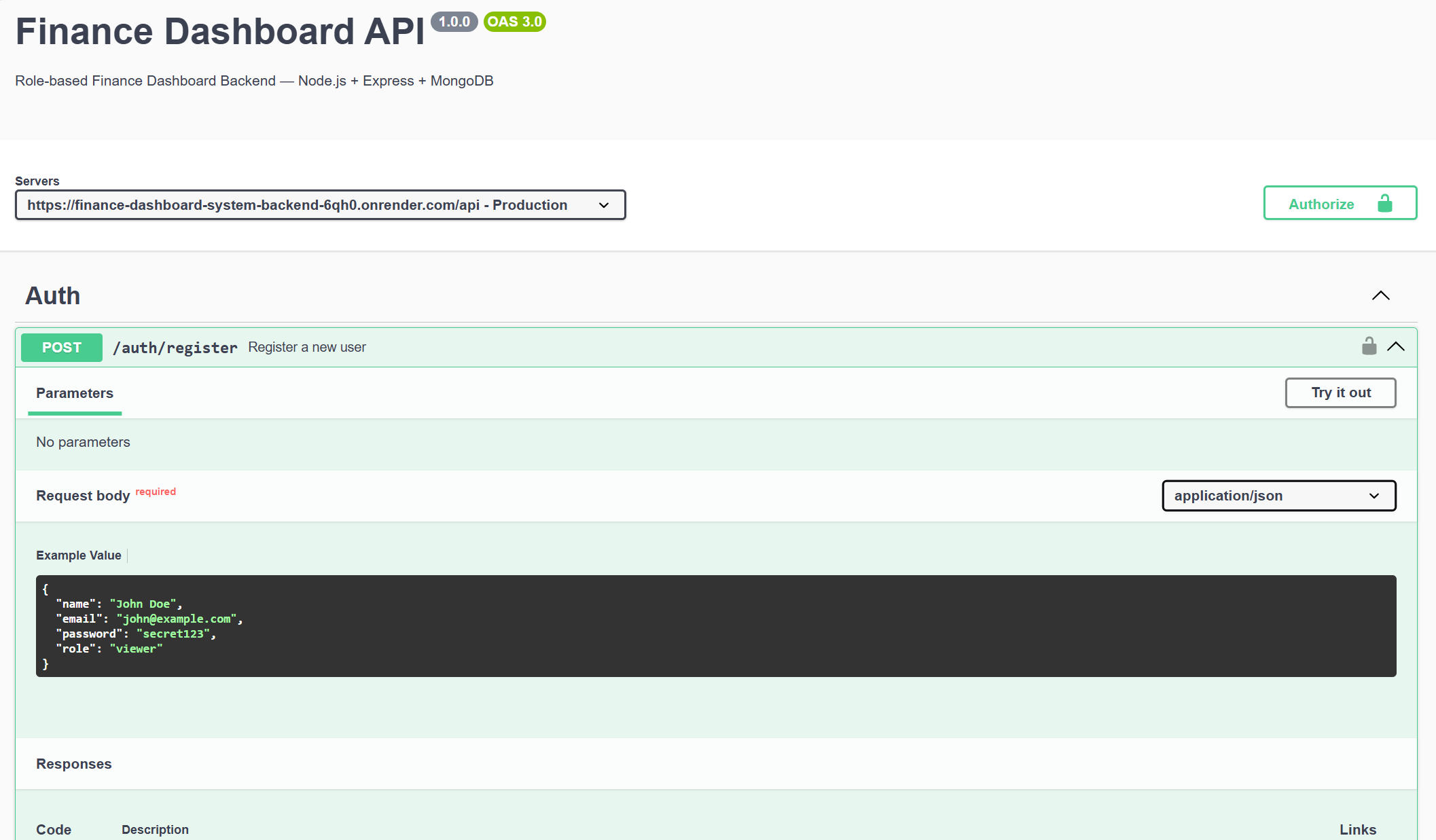Select the Example Value tab
Screen dimensions: 1436x840
point(78,555)
